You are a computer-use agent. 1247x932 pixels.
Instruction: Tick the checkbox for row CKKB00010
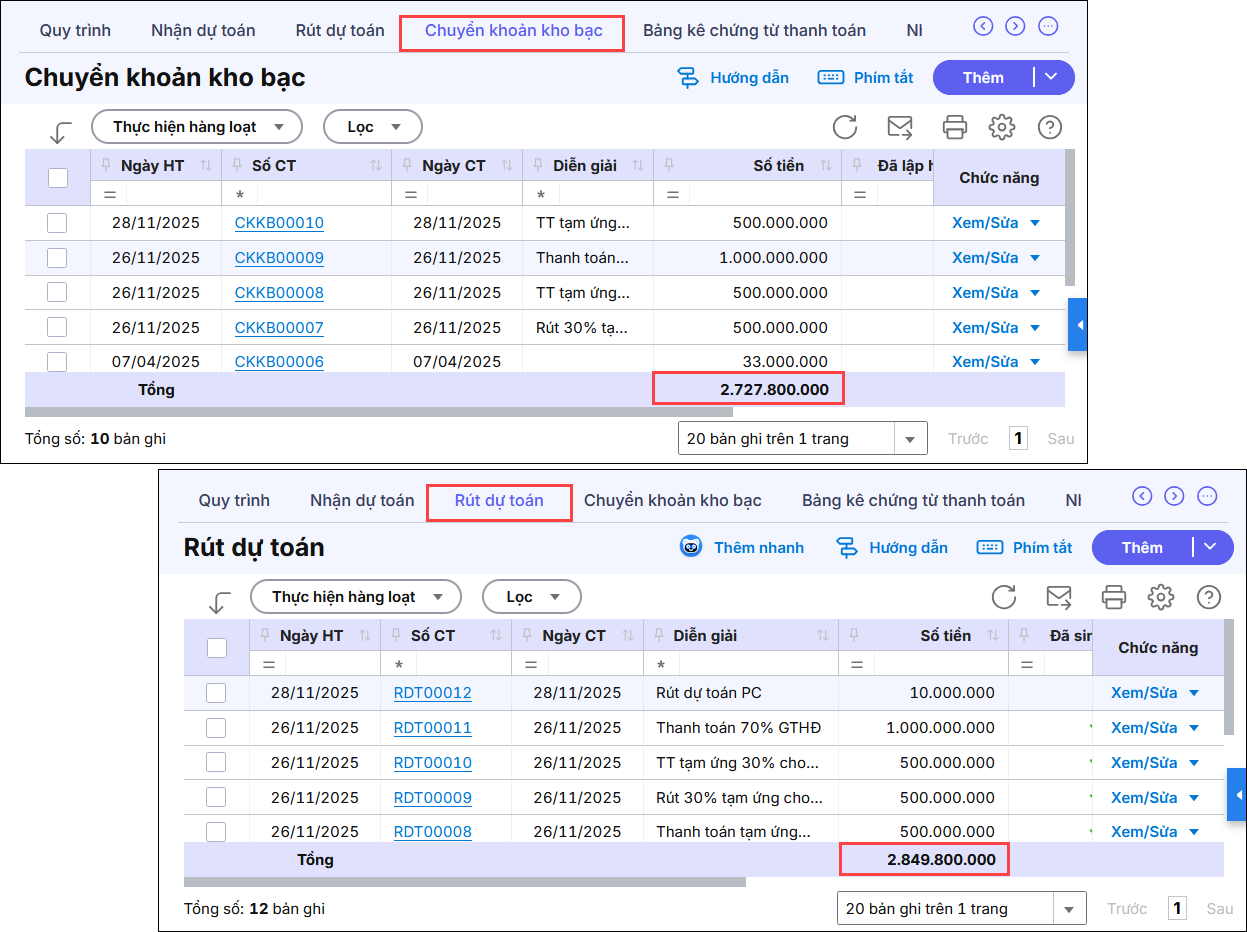57,223
